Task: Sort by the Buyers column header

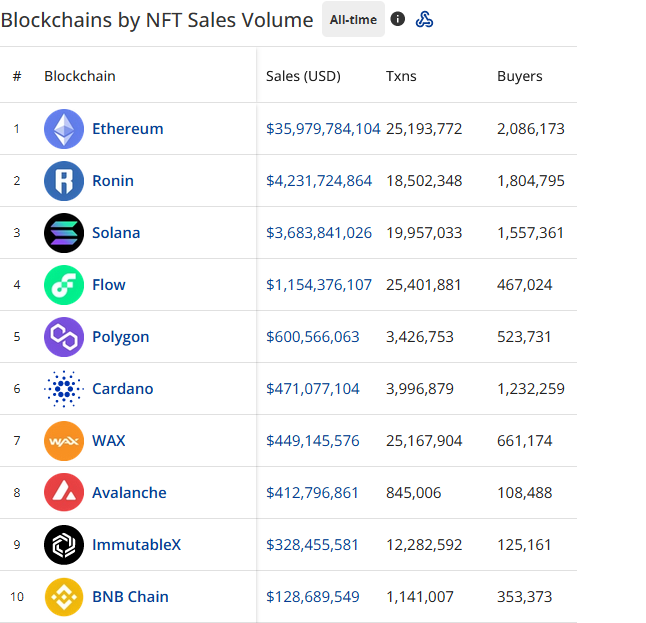Action: (x=519, y=76)
